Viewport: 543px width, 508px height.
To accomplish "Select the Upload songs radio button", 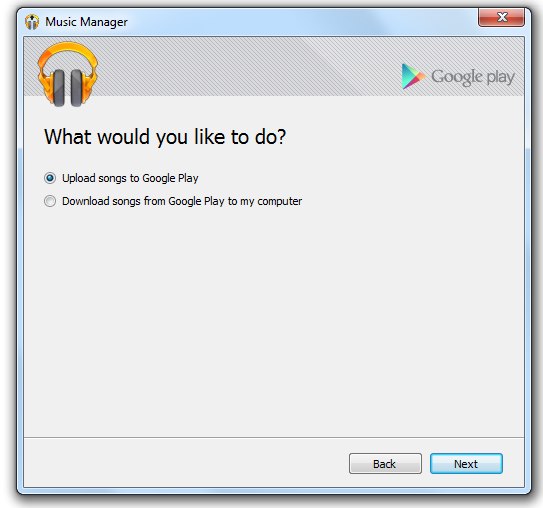I will [x=50, y=178].
